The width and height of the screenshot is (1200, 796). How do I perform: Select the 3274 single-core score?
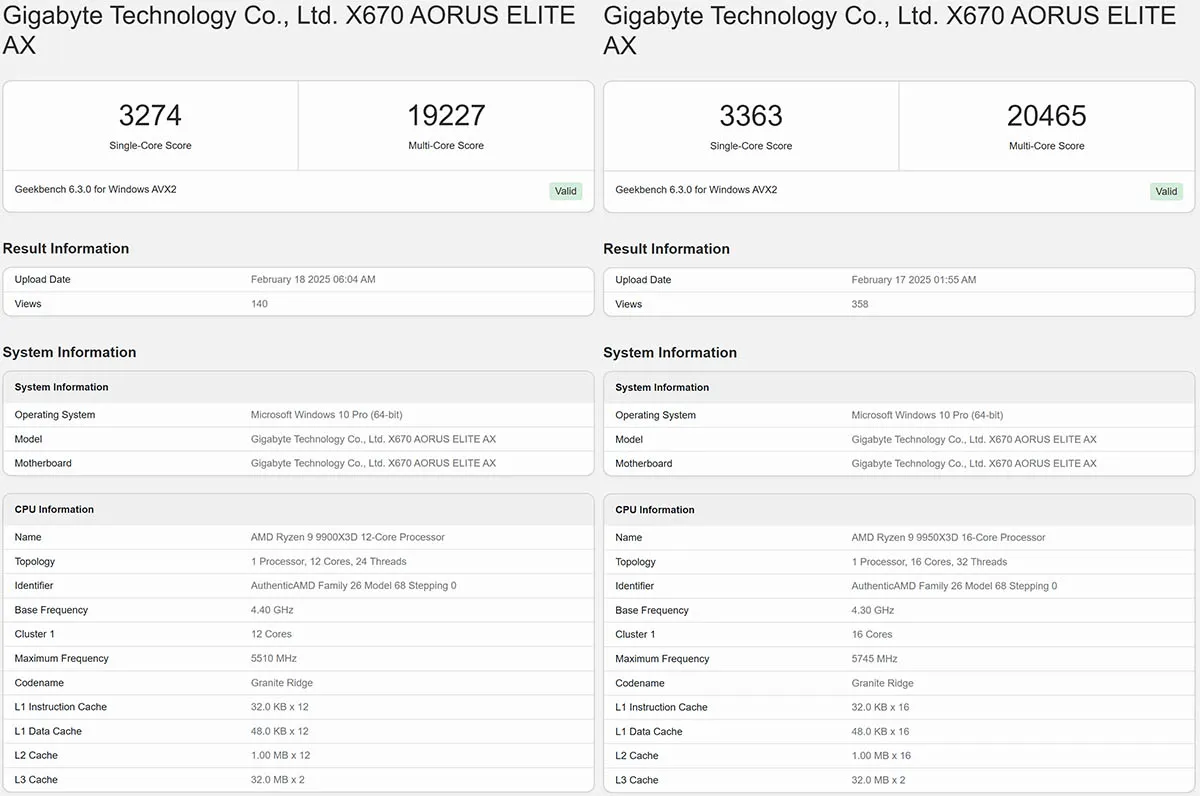pyautogui.click(x=150, y=116)
